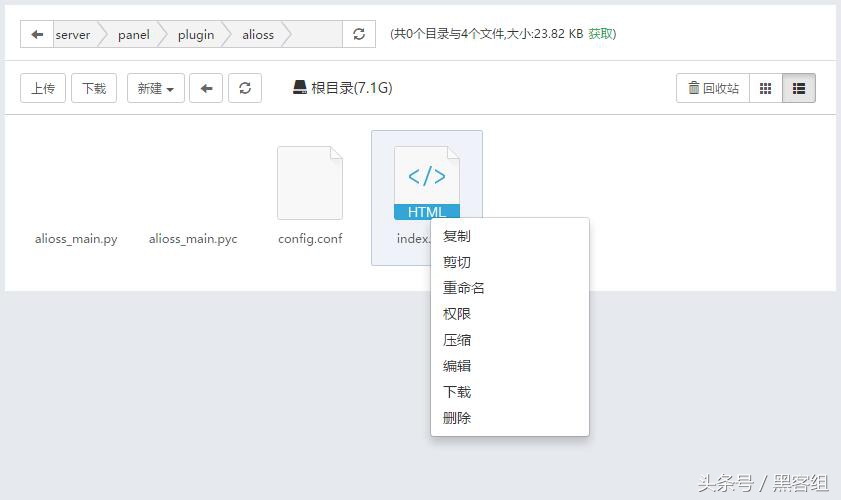841x500 pixels.
Task: Click the toolbar back arrow button
Action: [206, 88]
